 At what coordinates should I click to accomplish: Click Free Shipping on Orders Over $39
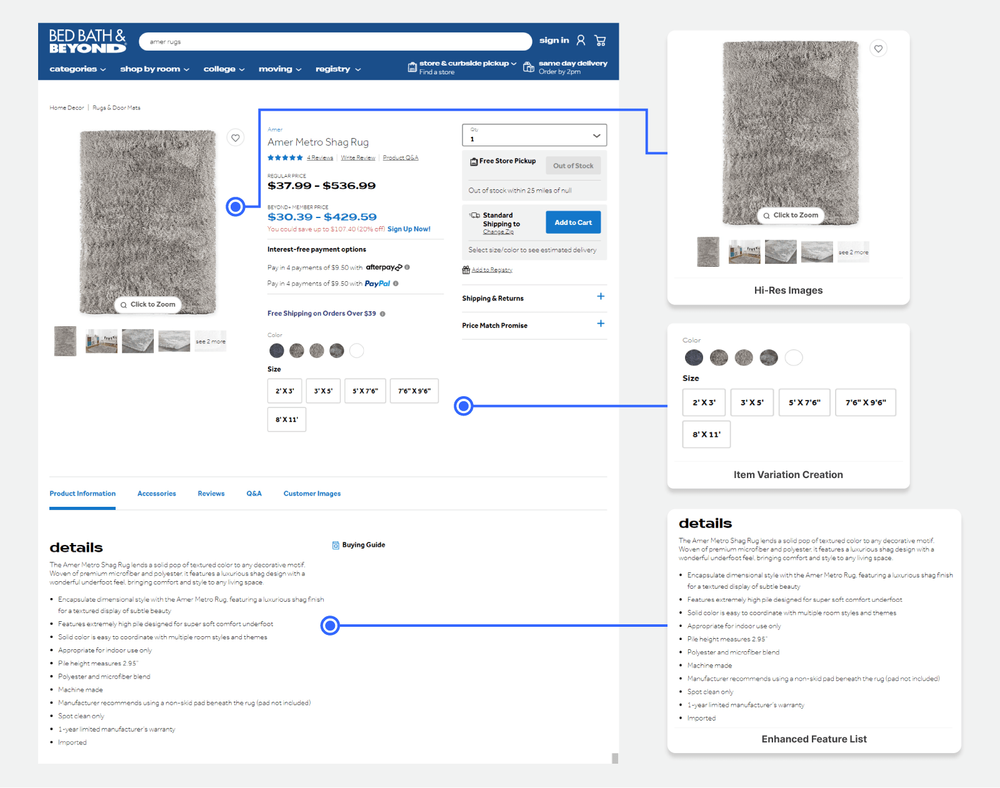pyautogui.click(x=321, y=314)
